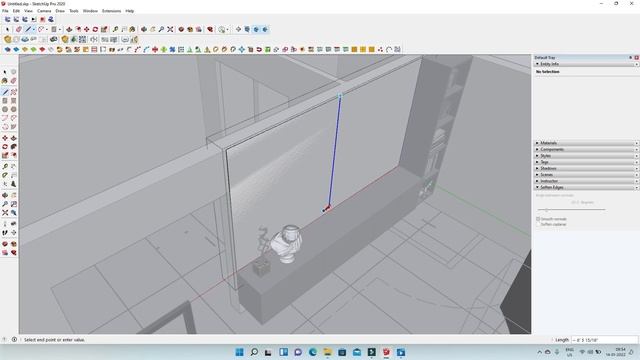The width and height of the screenshot is (640, 360).
Task: Open the Line tool dropdown arrow
Action: 34,29
